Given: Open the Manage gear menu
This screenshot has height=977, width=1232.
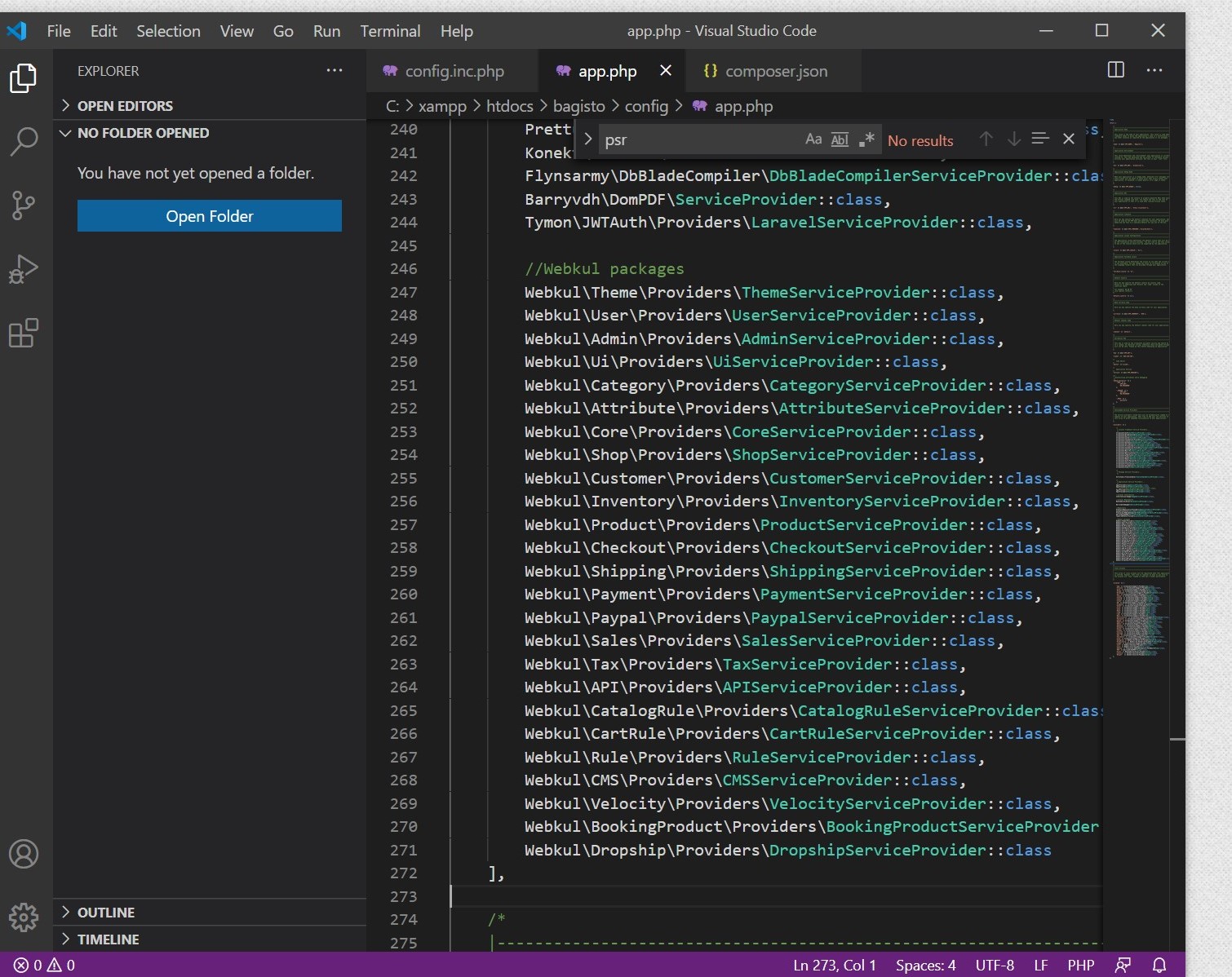Looking at the screenshot, I should coord(24,917).
